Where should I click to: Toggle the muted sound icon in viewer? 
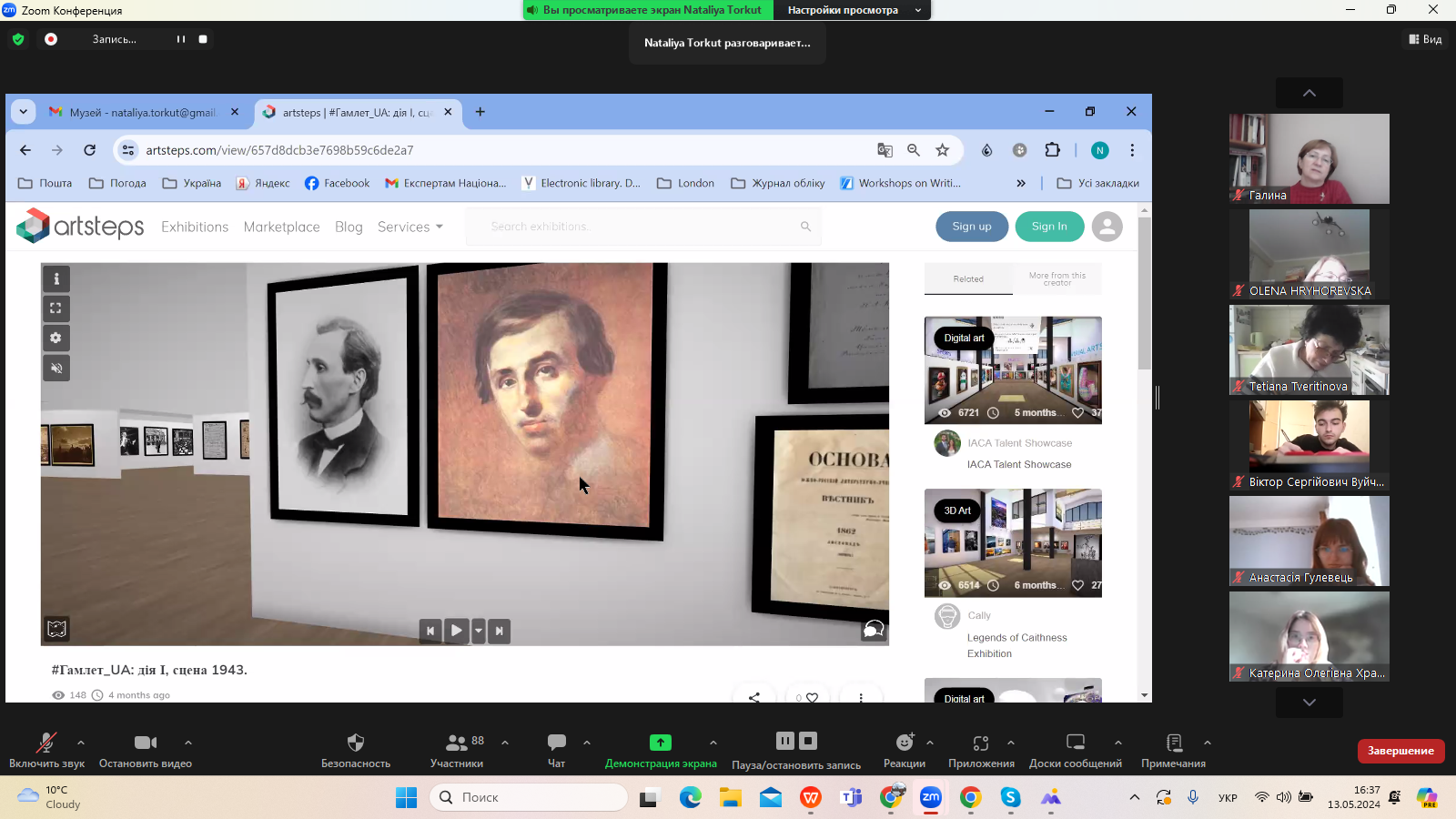pos(56,369)
